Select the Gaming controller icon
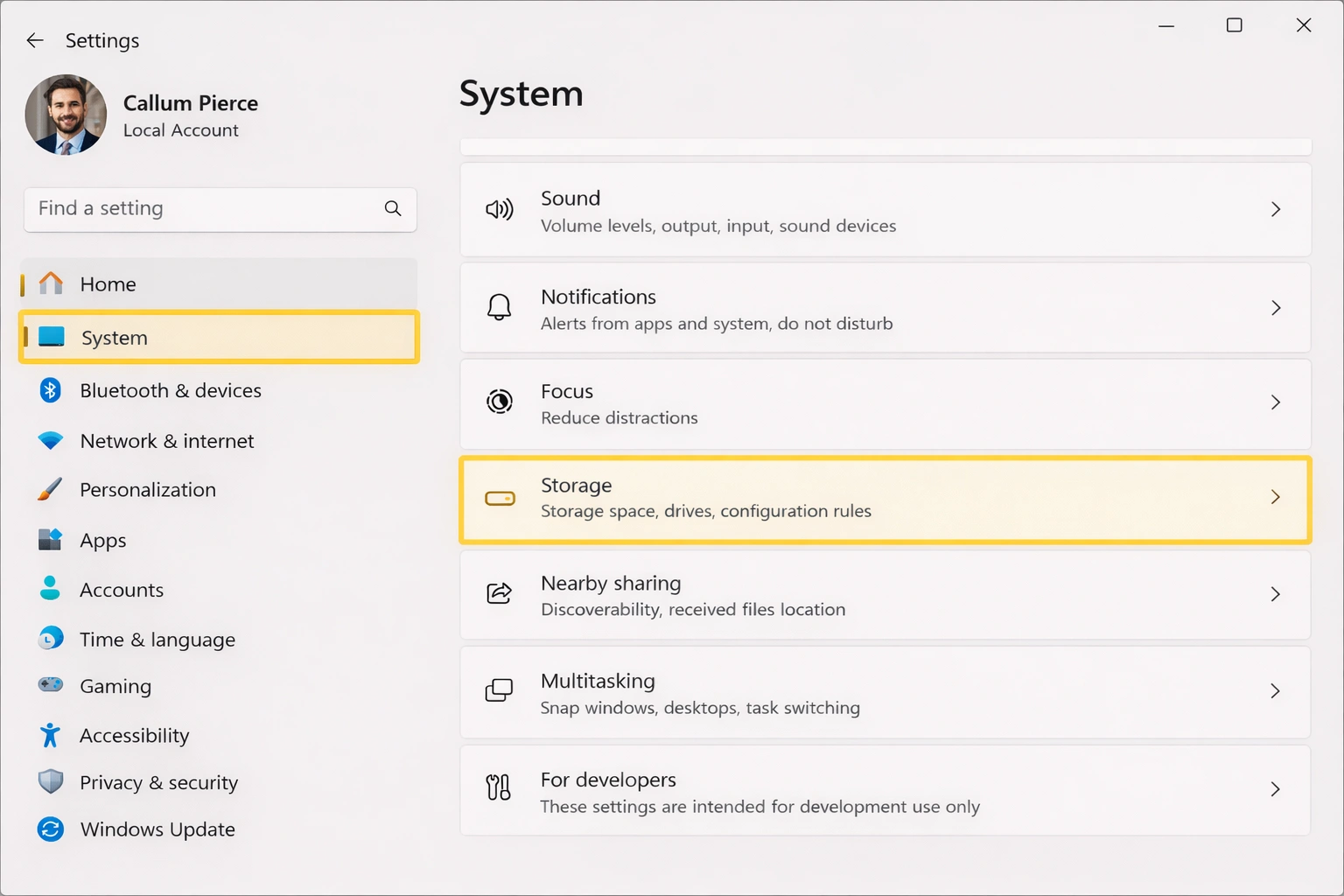This screenshot has width=1344, height=896. click(50, 686)
